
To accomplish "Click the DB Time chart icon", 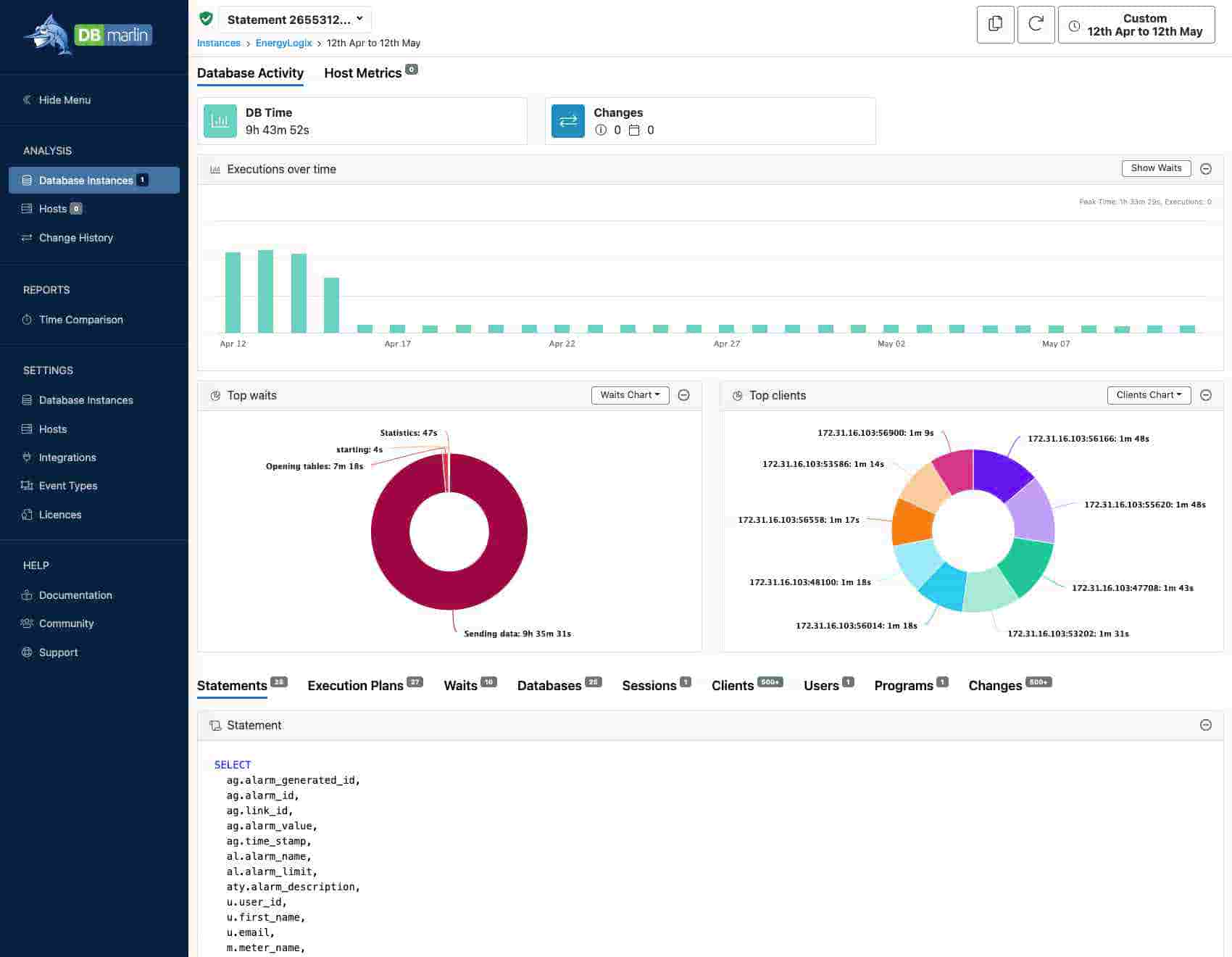I will pos(220,121).
